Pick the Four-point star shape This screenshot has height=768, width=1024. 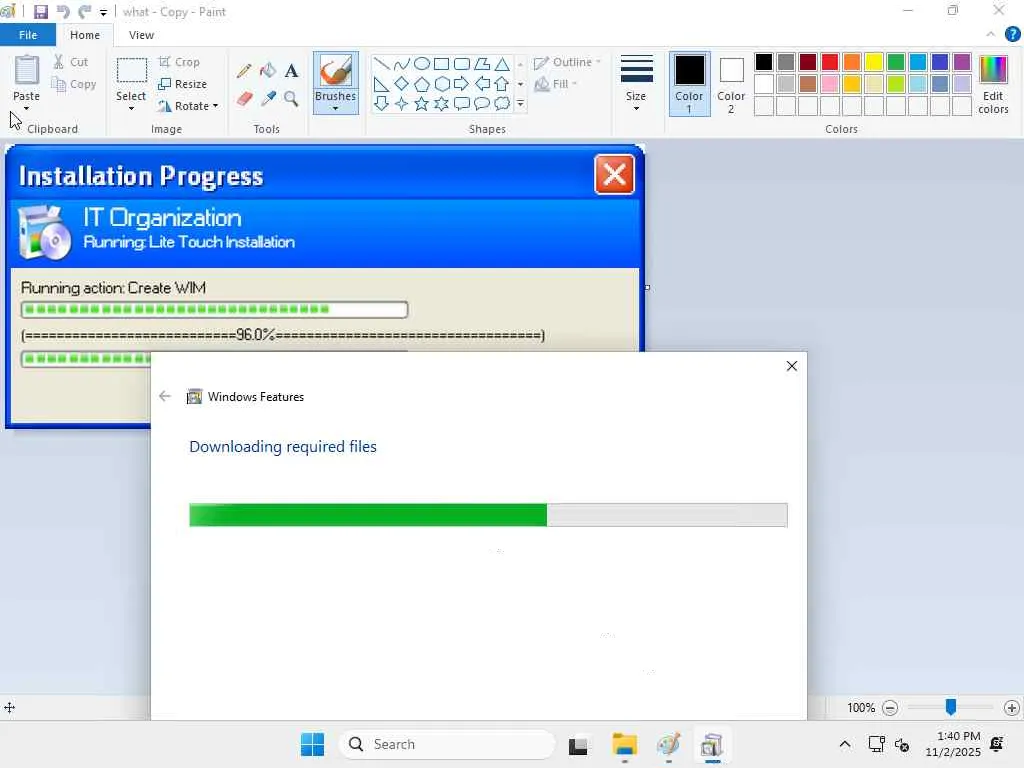(402, 104)
